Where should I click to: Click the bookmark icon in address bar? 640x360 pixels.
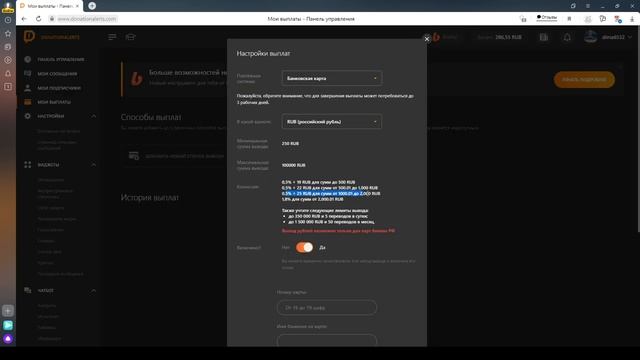click(x=569, y=19)
